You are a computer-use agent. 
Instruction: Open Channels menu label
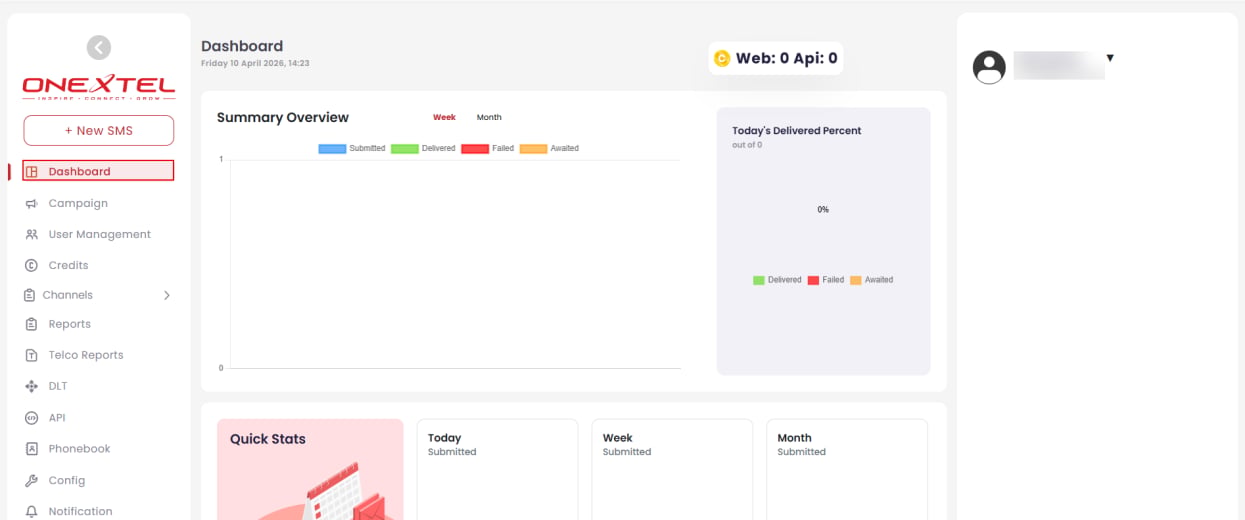tap(67, 295)
